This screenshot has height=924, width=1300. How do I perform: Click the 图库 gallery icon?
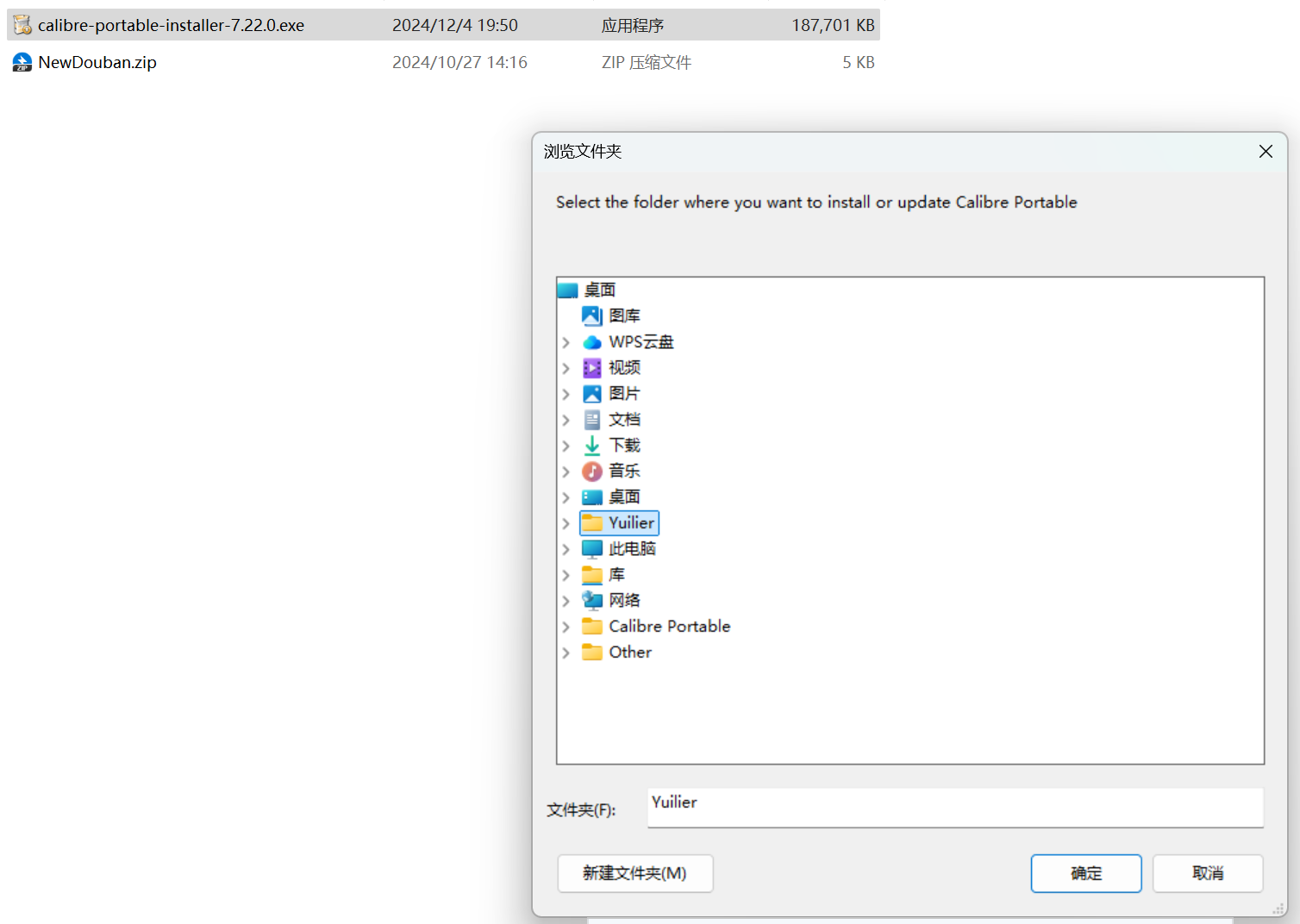point(591,315)
